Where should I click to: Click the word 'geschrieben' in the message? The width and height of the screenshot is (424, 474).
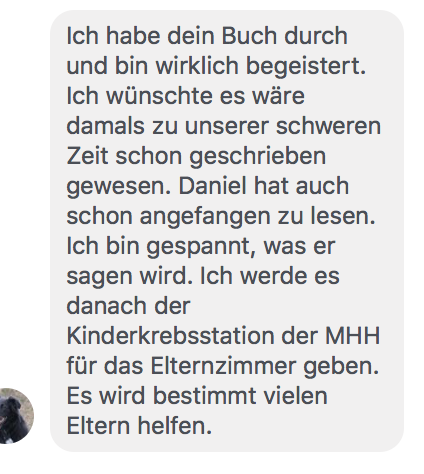pos(257,156)
